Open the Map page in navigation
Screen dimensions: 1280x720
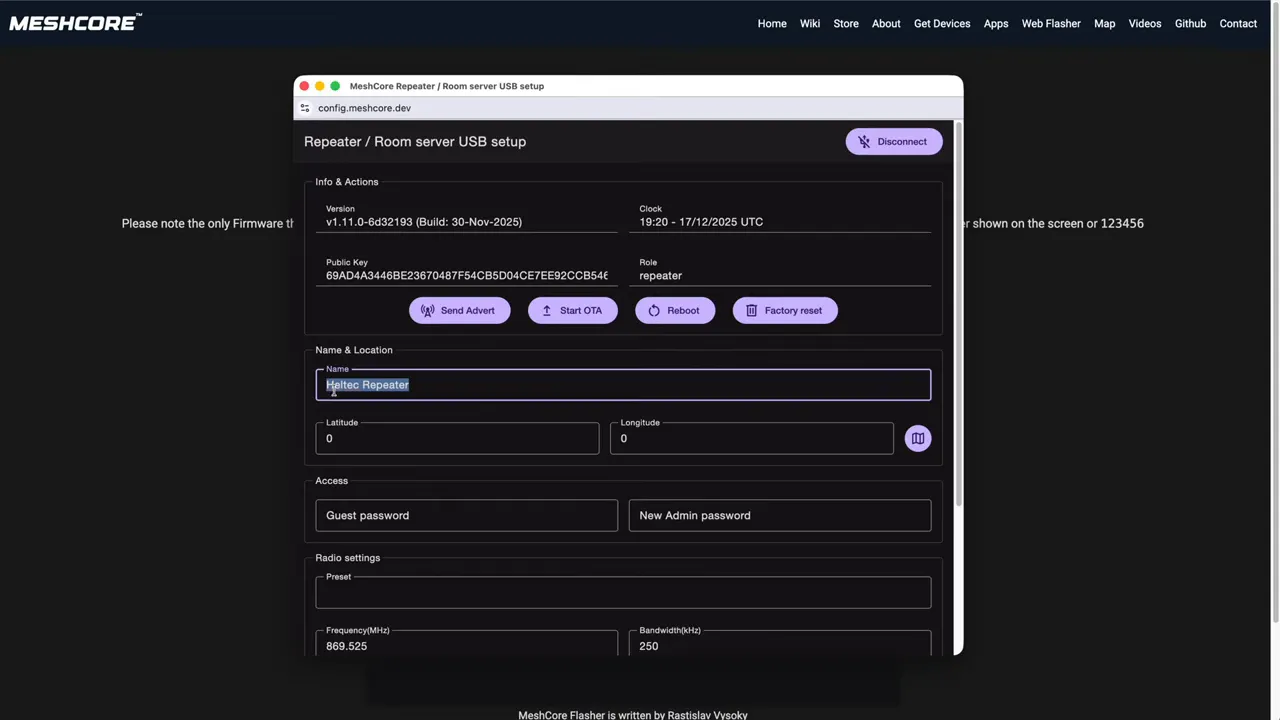pos(1105,24)
